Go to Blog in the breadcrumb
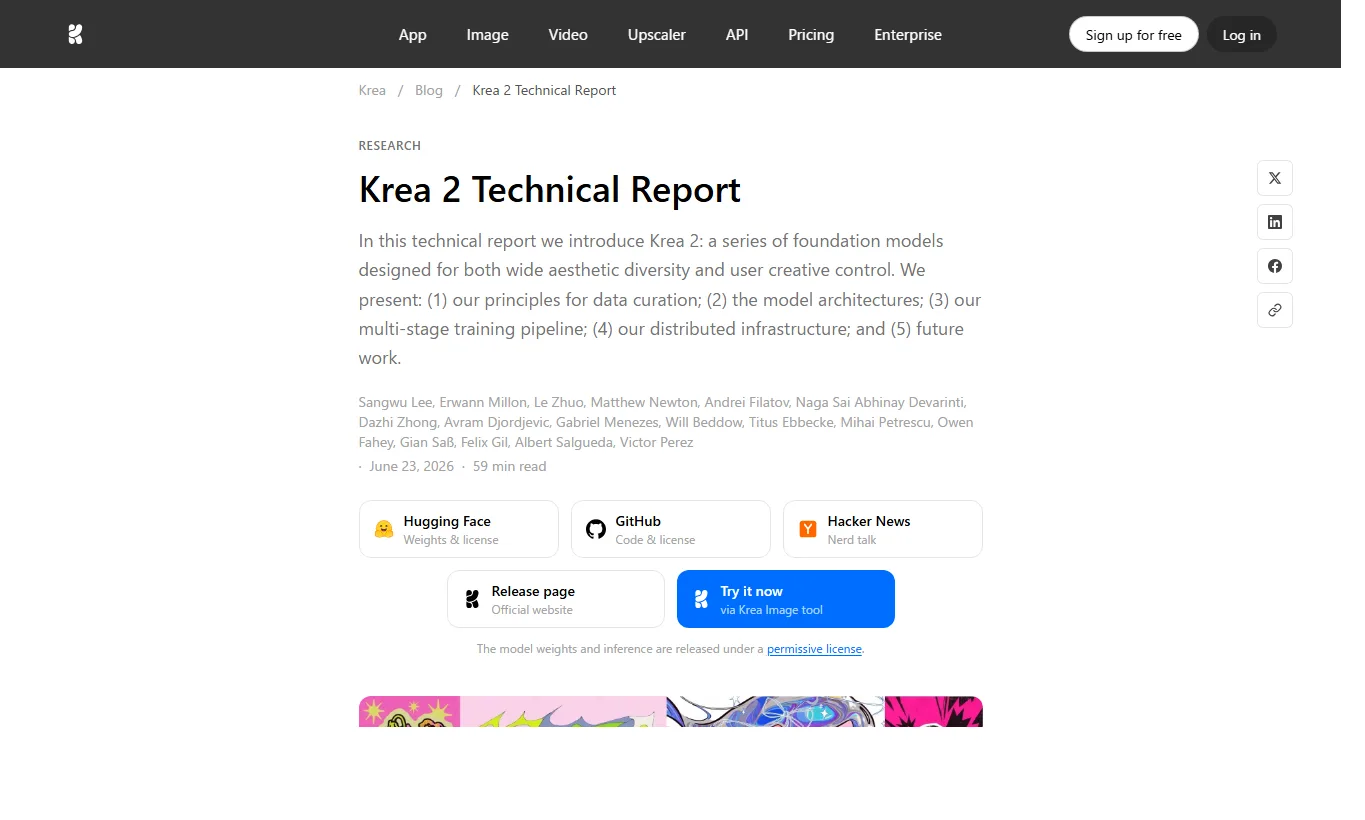This screenshot has width=1365, height=820. point(429,90)
